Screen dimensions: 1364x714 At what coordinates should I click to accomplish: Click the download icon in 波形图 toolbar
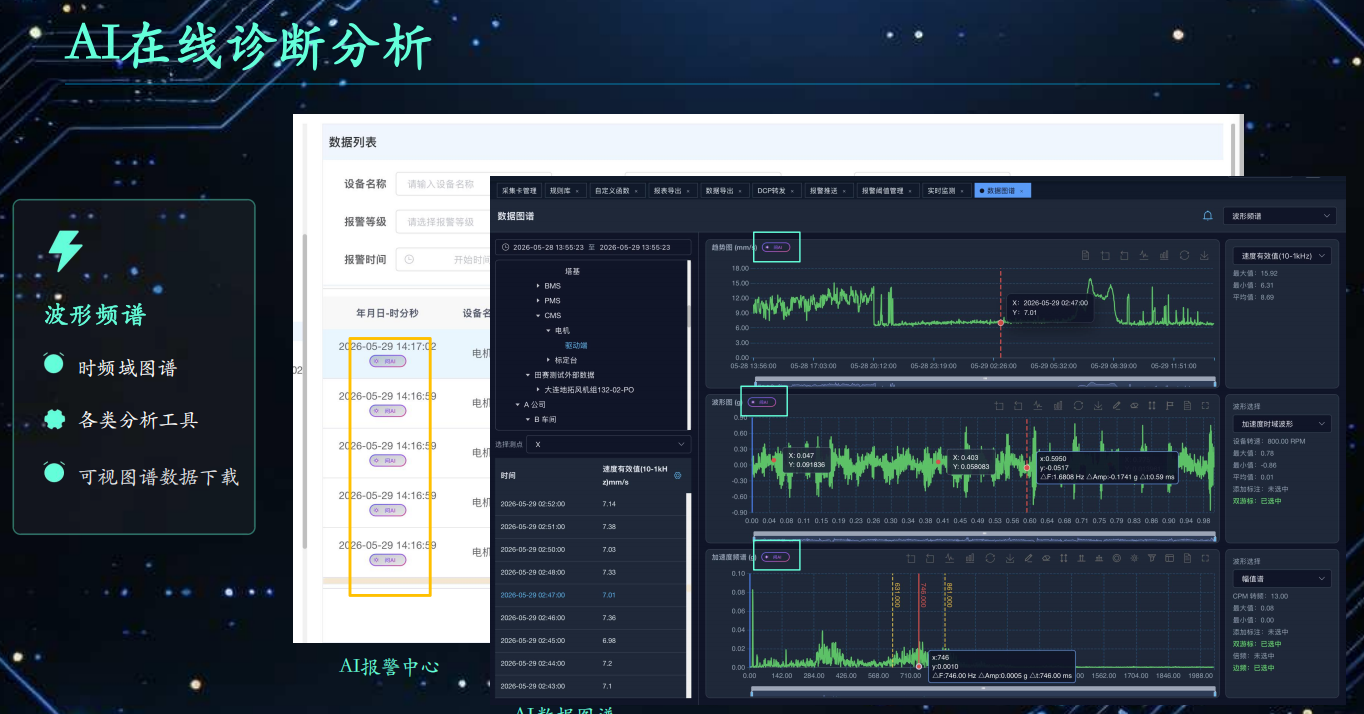click(1098, 405)
